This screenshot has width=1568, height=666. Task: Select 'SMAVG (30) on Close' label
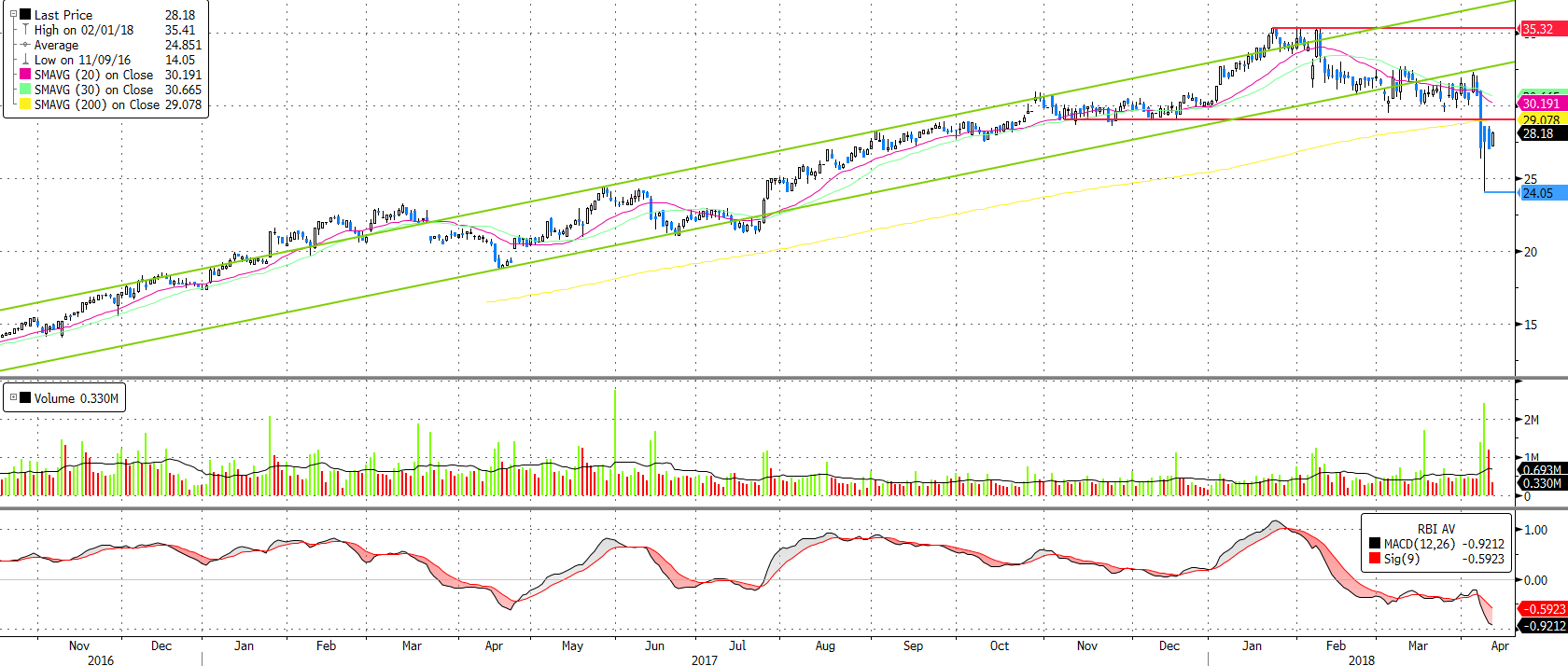pyautogui.click(x=93, y=90)
